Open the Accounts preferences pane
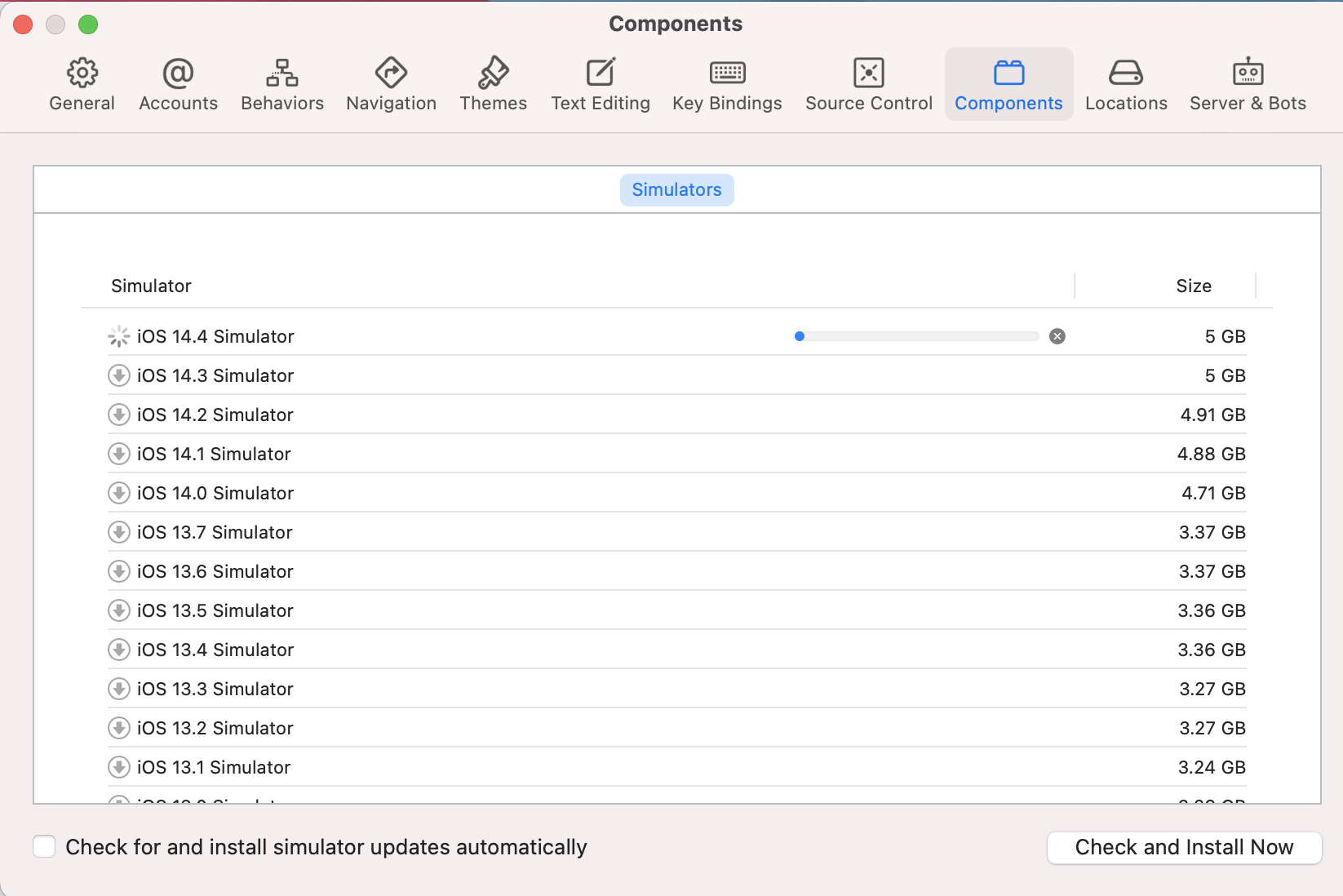This screenshot has height=896, width=1343. [x=178, y=84]
